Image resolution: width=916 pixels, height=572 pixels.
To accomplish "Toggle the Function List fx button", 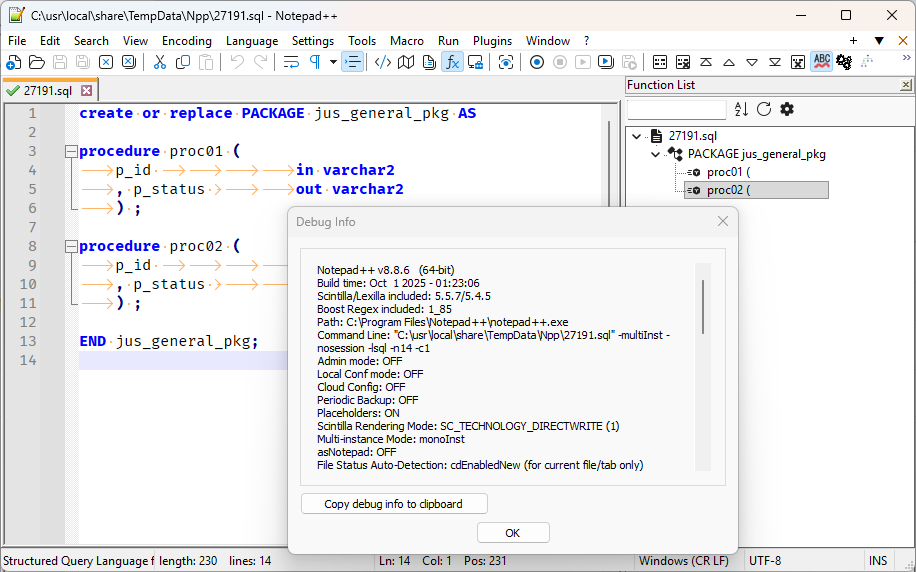I will 452,62.
